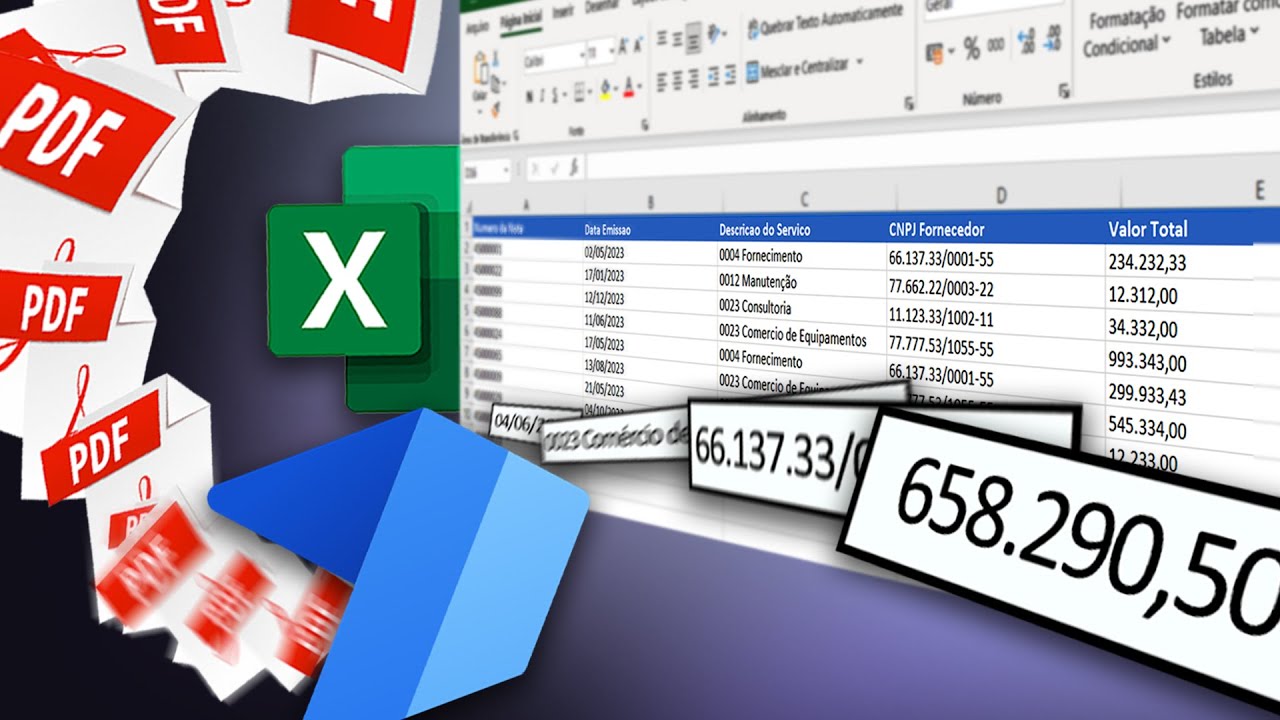Select cell with value 12.312,00
This screenshot has height=720, width=1280.
point(1143,296)
